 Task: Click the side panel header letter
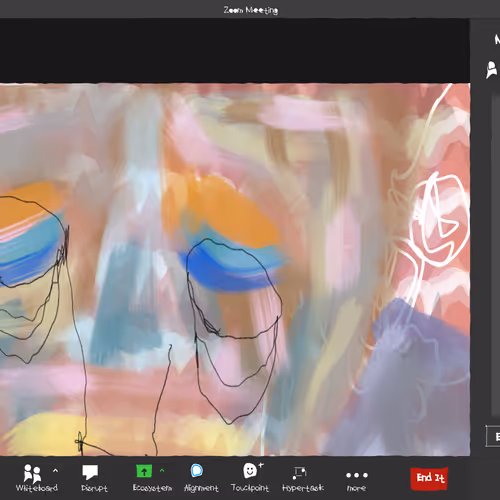tap(497, 40)
